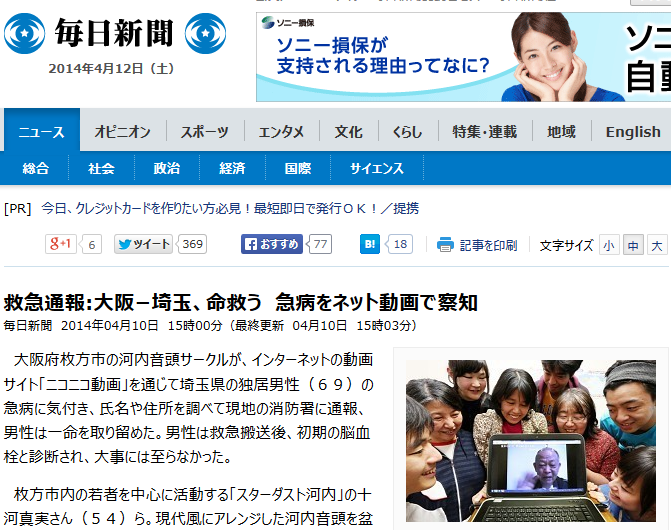Set font size to 小

click(x=609, y=245)
